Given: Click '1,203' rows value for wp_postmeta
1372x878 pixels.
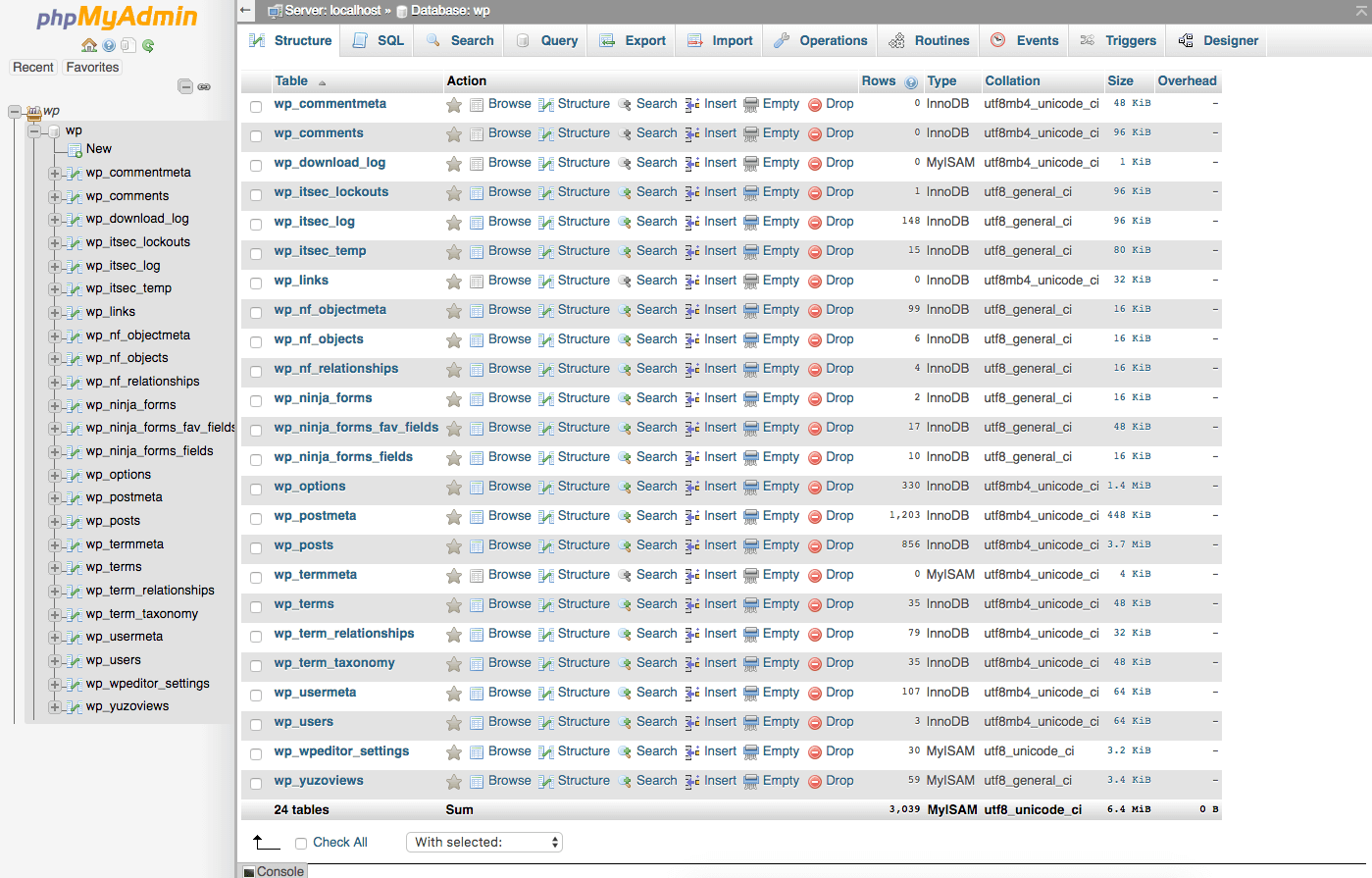Looking at the screenshot, I should click(904, 515).
